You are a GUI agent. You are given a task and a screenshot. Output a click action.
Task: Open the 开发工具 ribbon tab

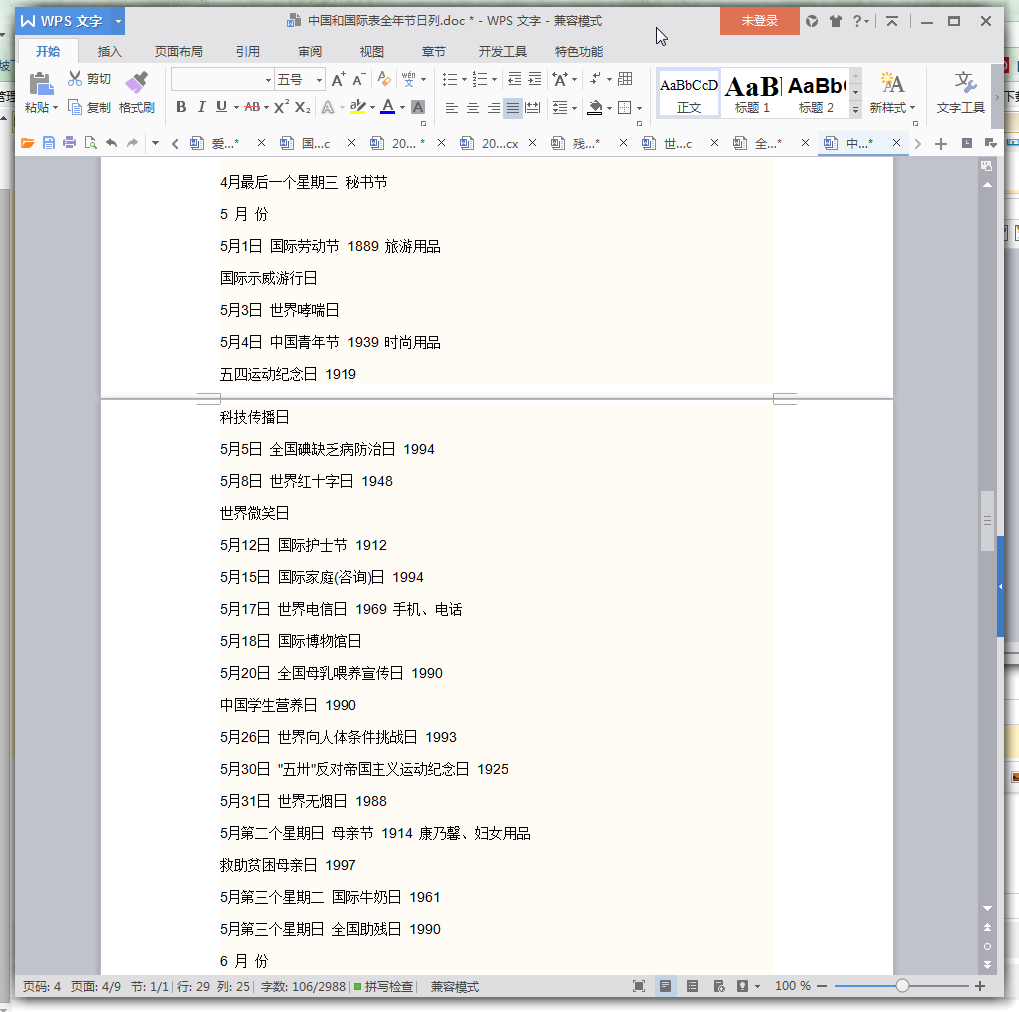pos(502,51)
